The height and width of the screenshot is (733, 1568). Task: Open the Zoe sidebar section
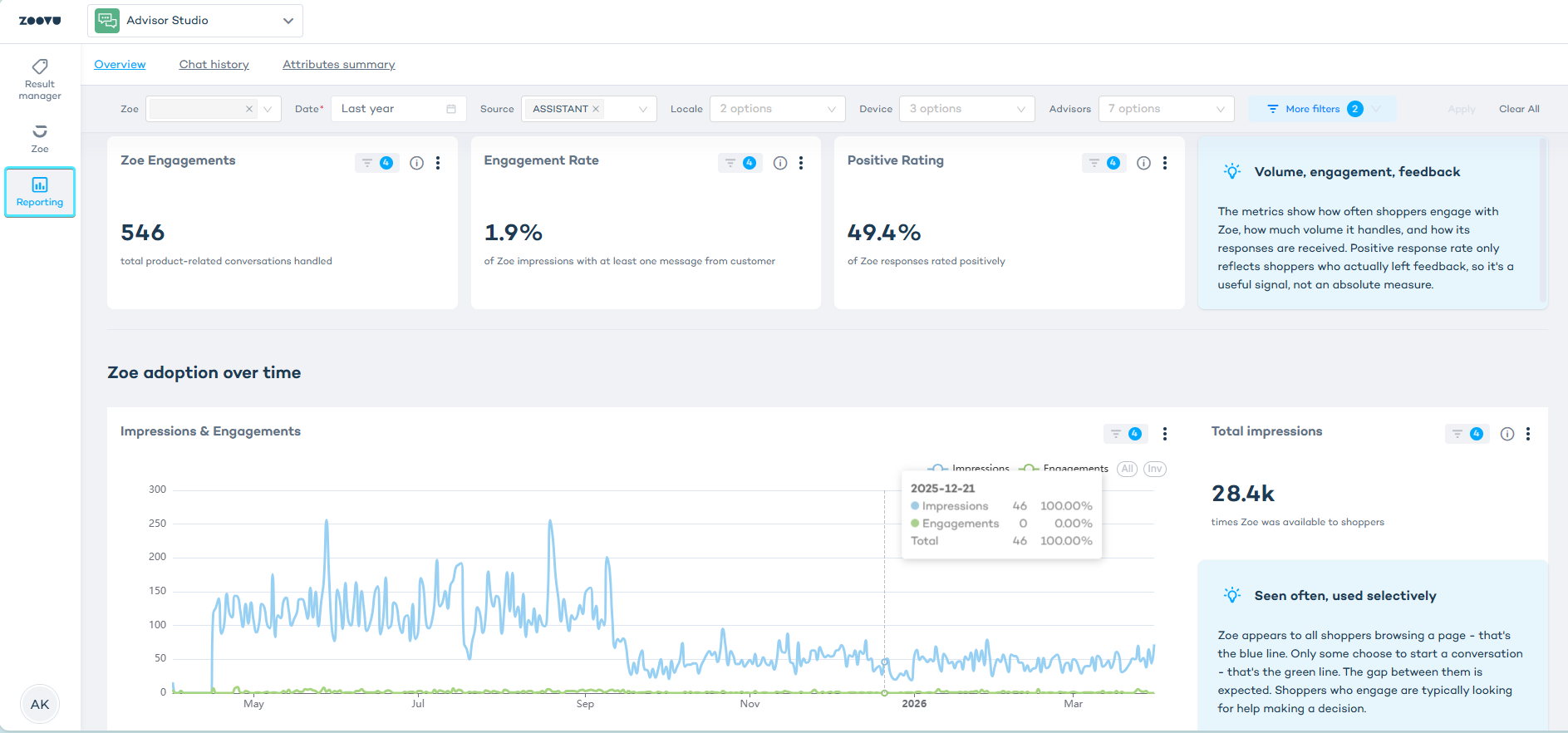click(40, 138)
